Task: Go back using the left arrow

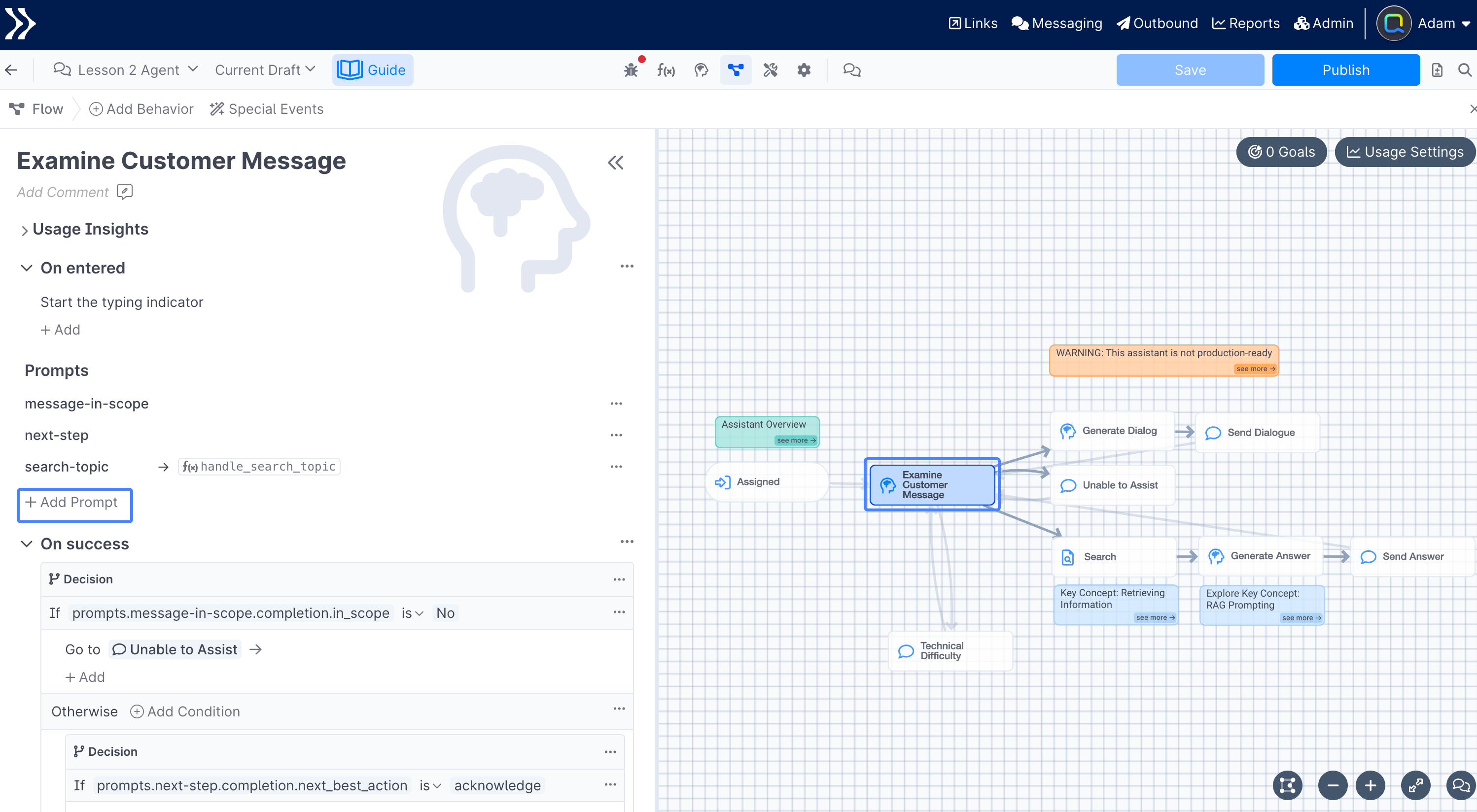Action: point(11,70)
